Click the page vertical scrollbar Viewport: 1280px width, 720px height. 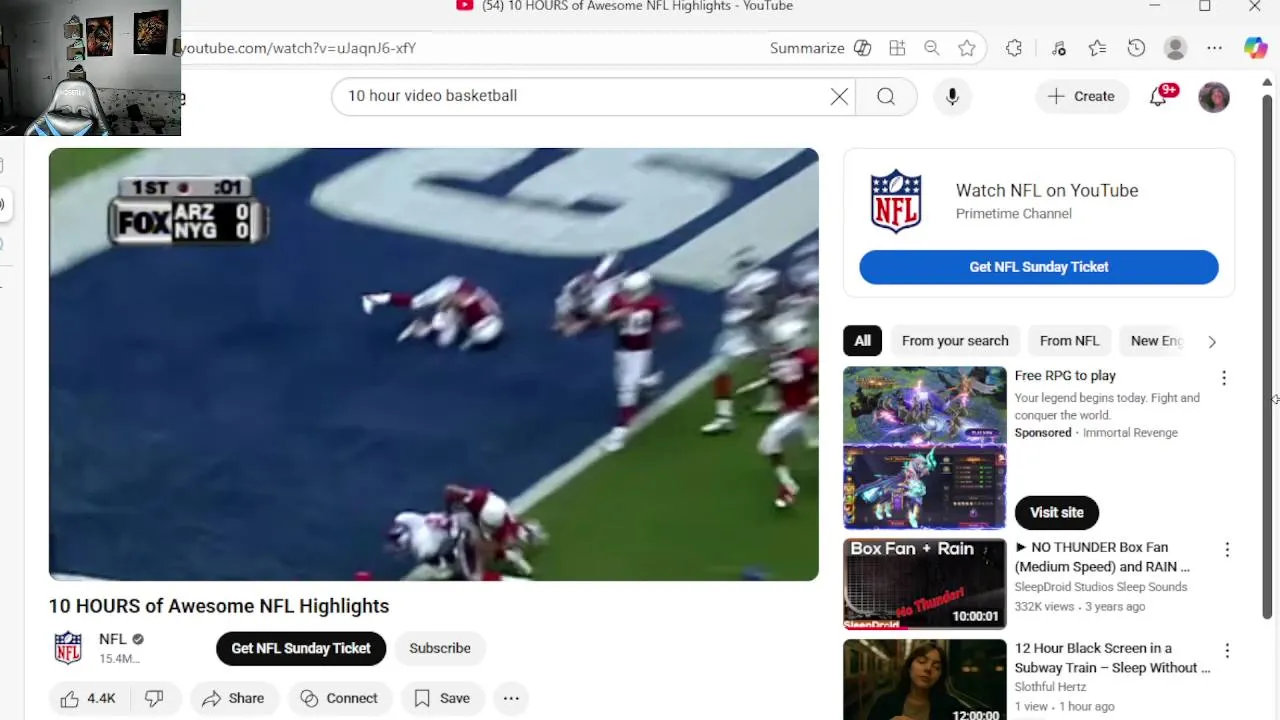(x=1268, y=355)
